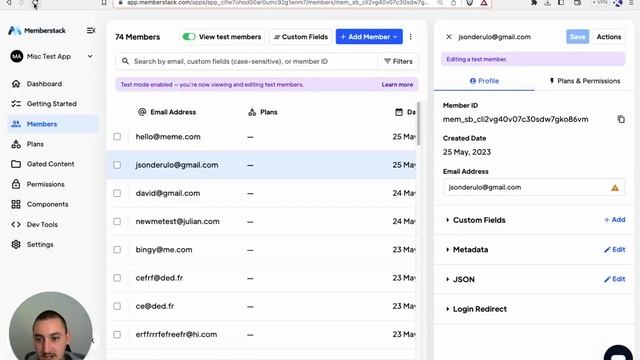Click the Add Member button
Image resolution: width=640 pixels, height=360 pixels.
tap(369, 37)
